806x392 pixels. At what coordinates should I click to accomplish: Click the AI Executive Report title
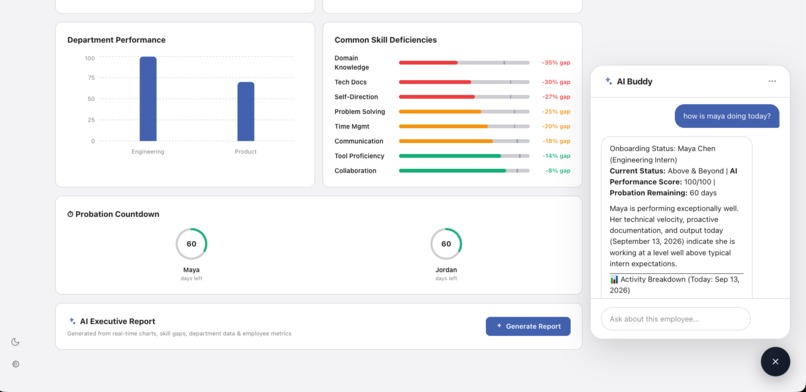[x=117, y=321]
